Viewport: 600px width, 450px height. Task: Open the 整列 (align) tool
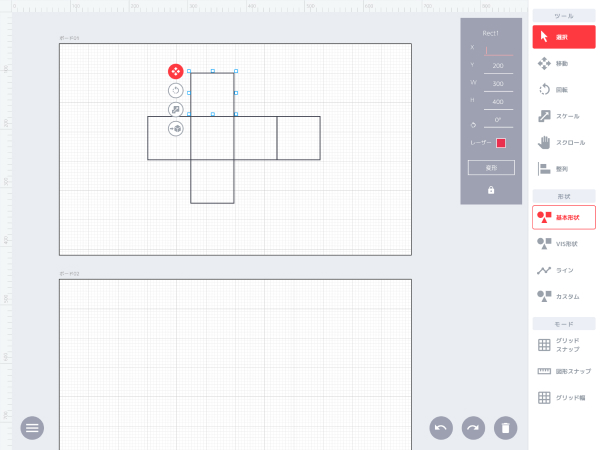[x=563, y=169]
